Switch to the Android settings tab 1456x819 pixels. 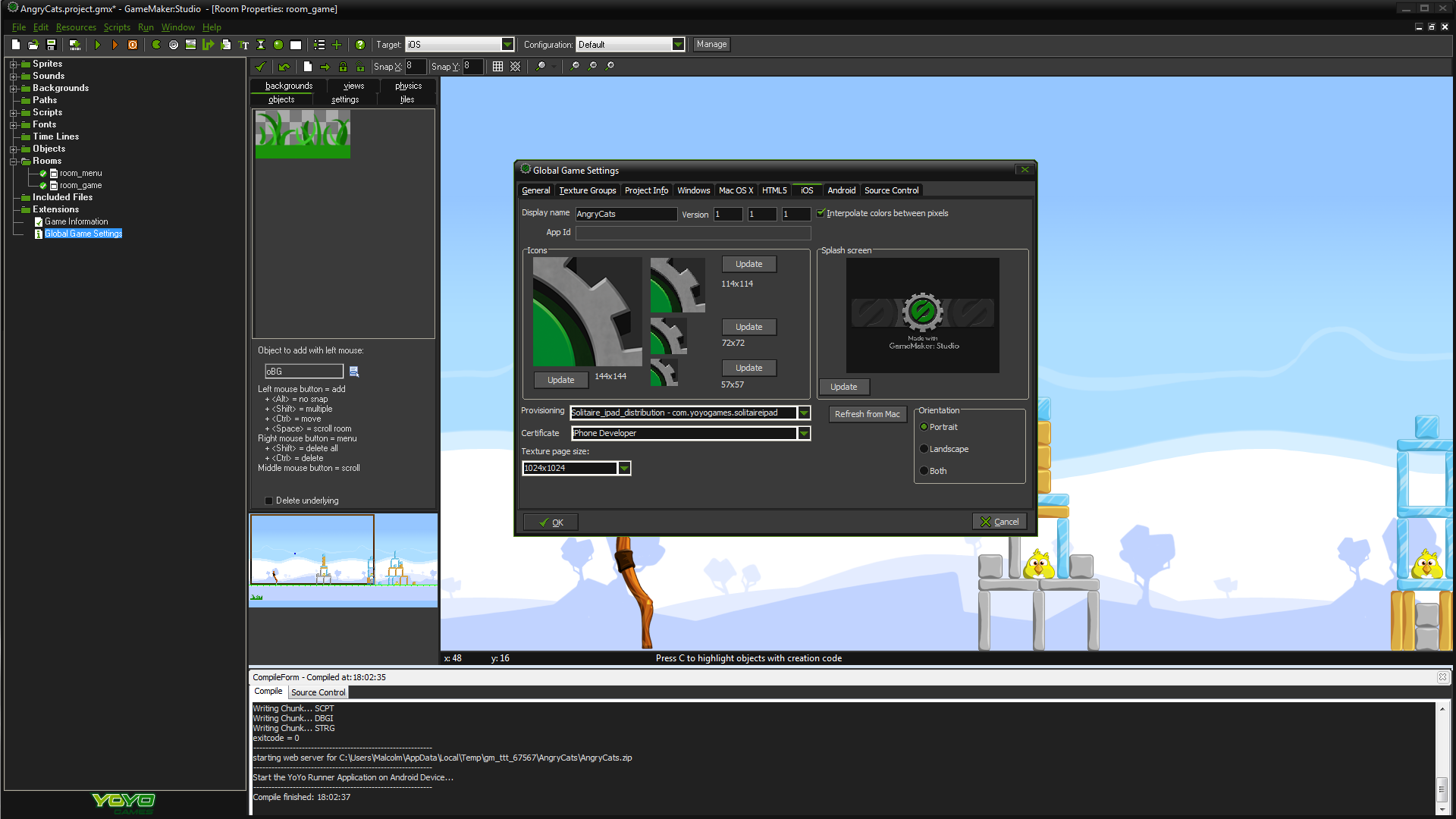click(841, 190)
